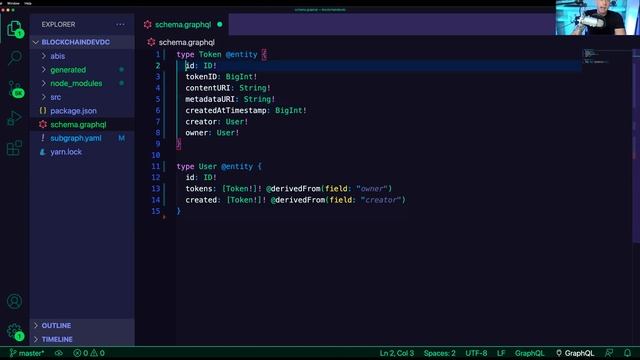Open the Window menu in the menu bar
Screen dimensions: 640x360
(13, 3)
